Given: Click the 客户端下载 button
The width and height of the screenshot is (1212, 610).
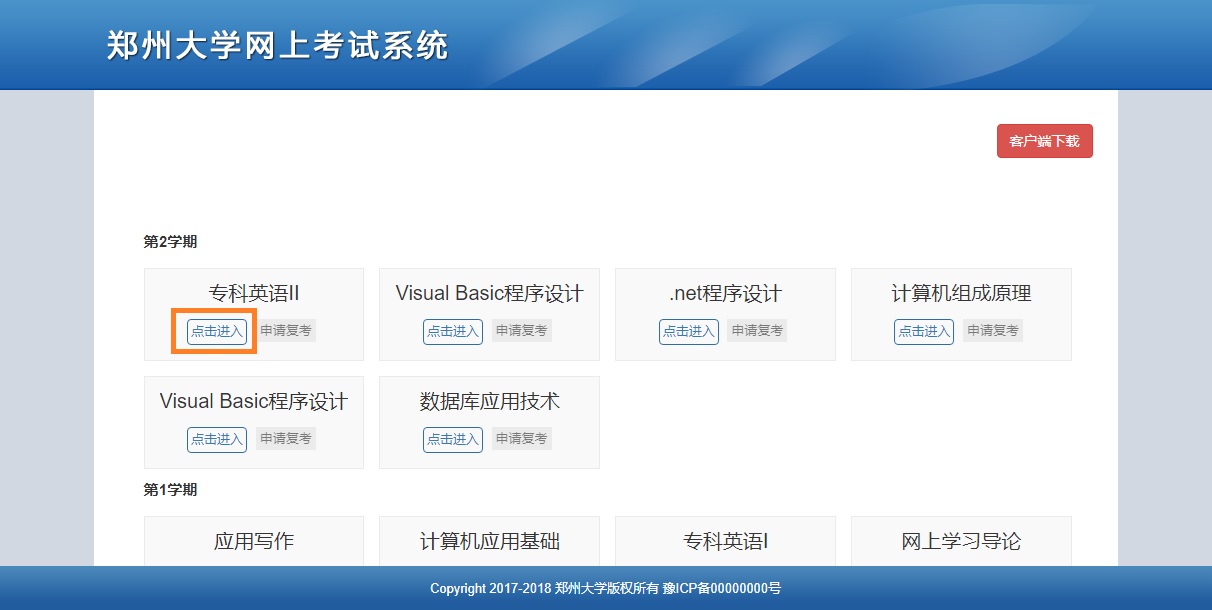Looking at the screenshot, I should pos(1044,141).
